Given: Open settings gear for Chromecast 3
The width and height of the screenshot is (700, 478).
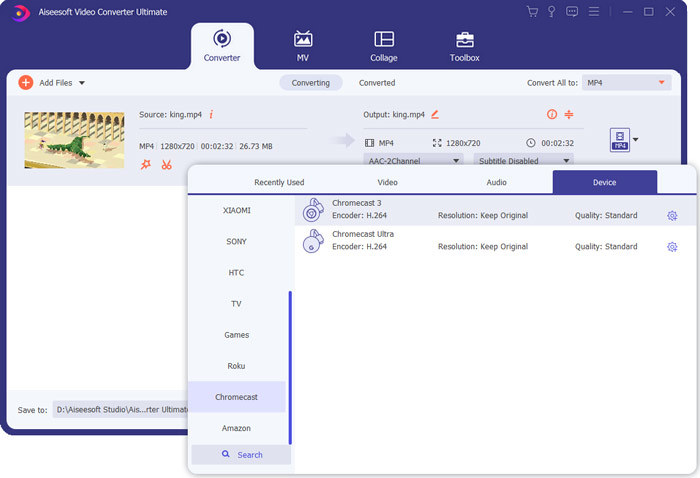Looking at the screenshot, I should pos(672,216).
